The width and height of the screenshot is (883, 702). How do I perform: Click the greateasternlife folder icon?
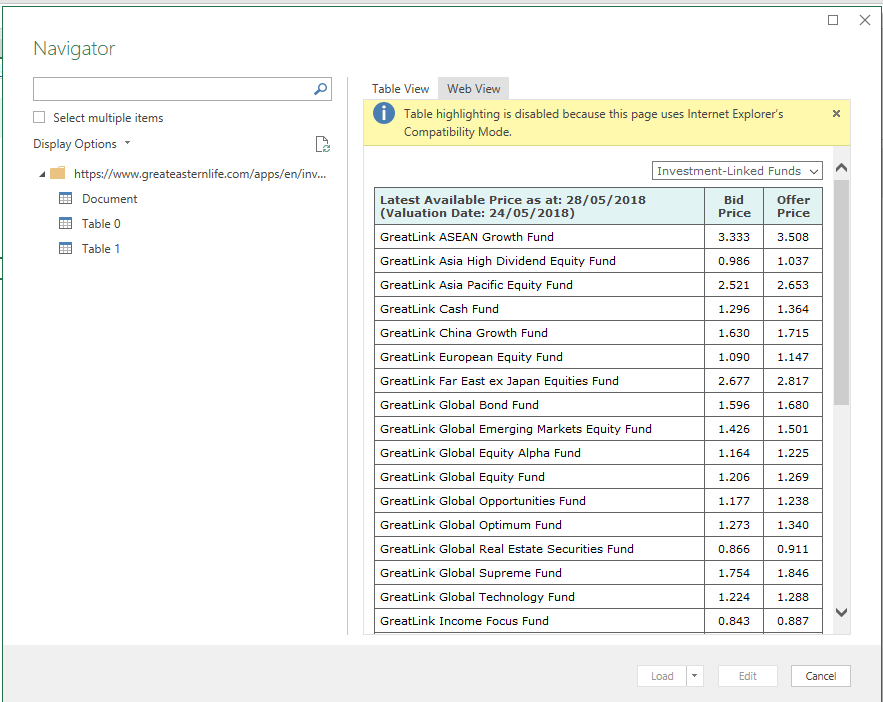click(57, 173)
